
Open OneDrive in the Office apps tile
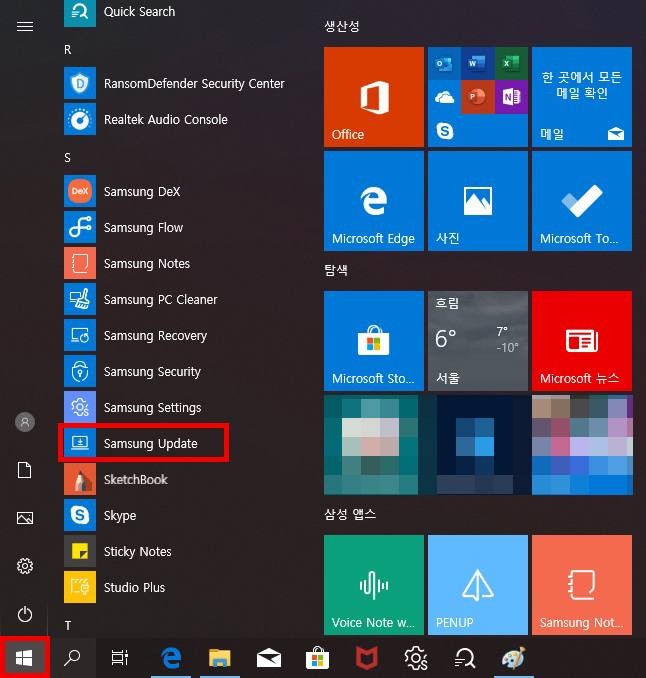click(444, 97)
